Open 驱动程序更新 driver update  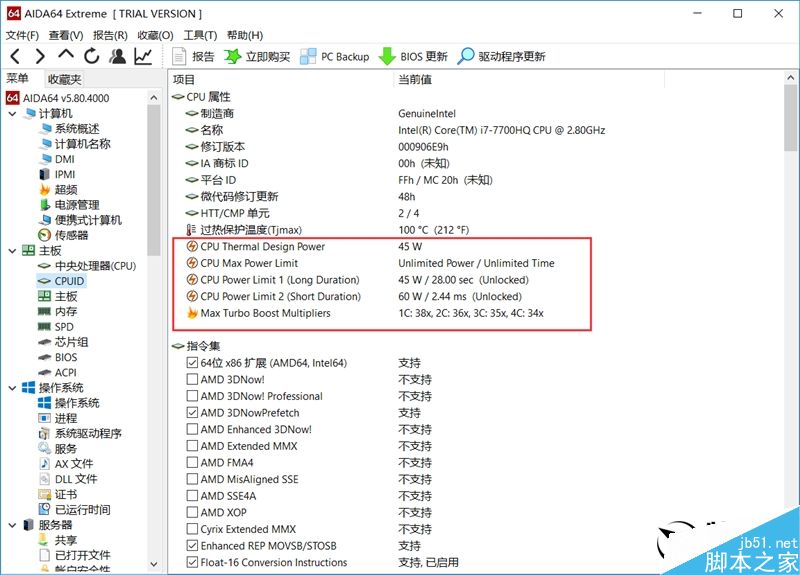click(502, 57)
